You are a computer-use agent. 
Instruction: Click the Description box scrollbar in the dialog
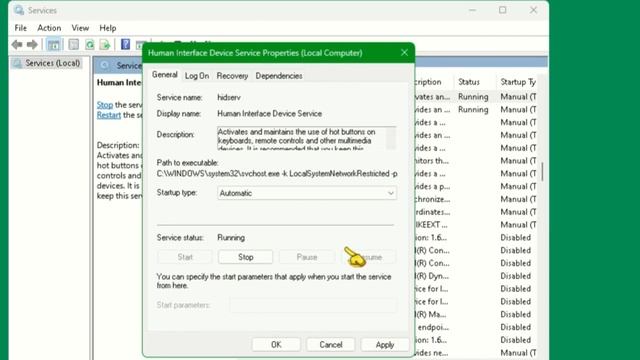(391, 138)
